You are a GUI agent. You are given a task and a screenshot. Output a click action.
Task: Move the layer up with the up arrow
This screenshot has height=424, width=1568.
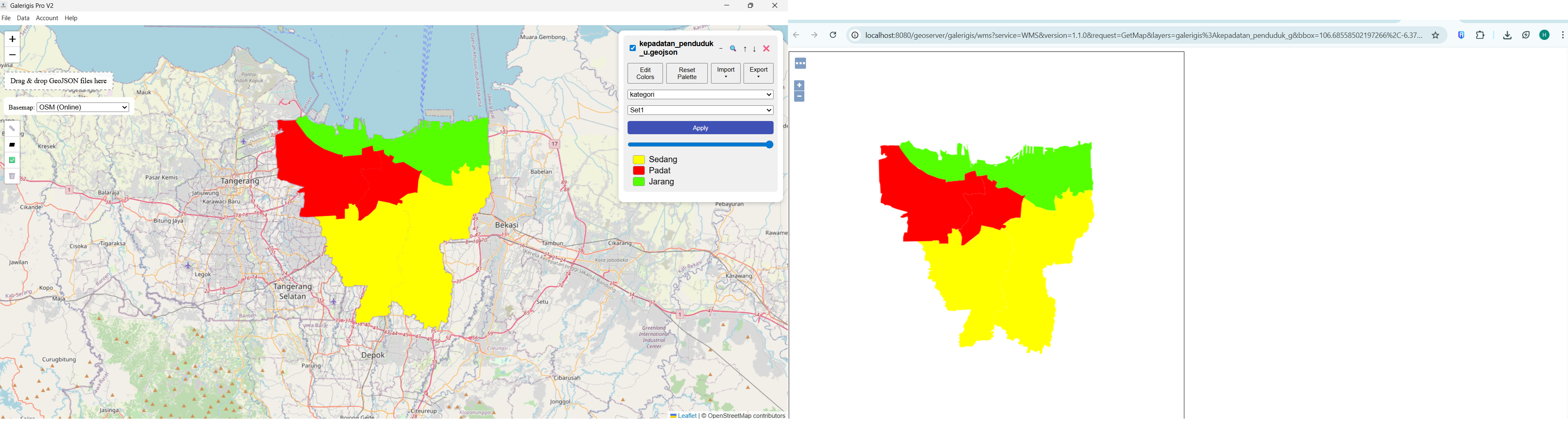point(744,49)
